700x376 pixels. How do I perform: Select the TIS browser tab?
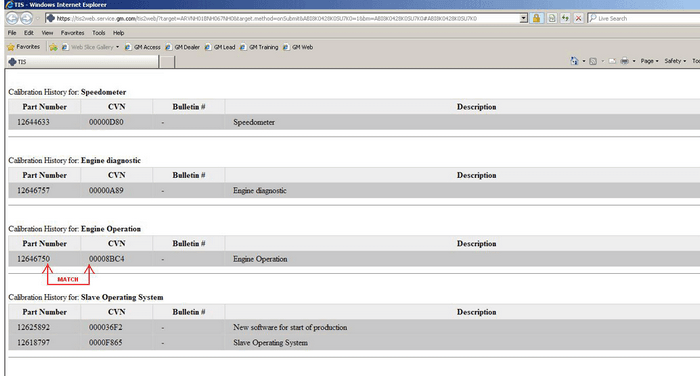point(83,62)
